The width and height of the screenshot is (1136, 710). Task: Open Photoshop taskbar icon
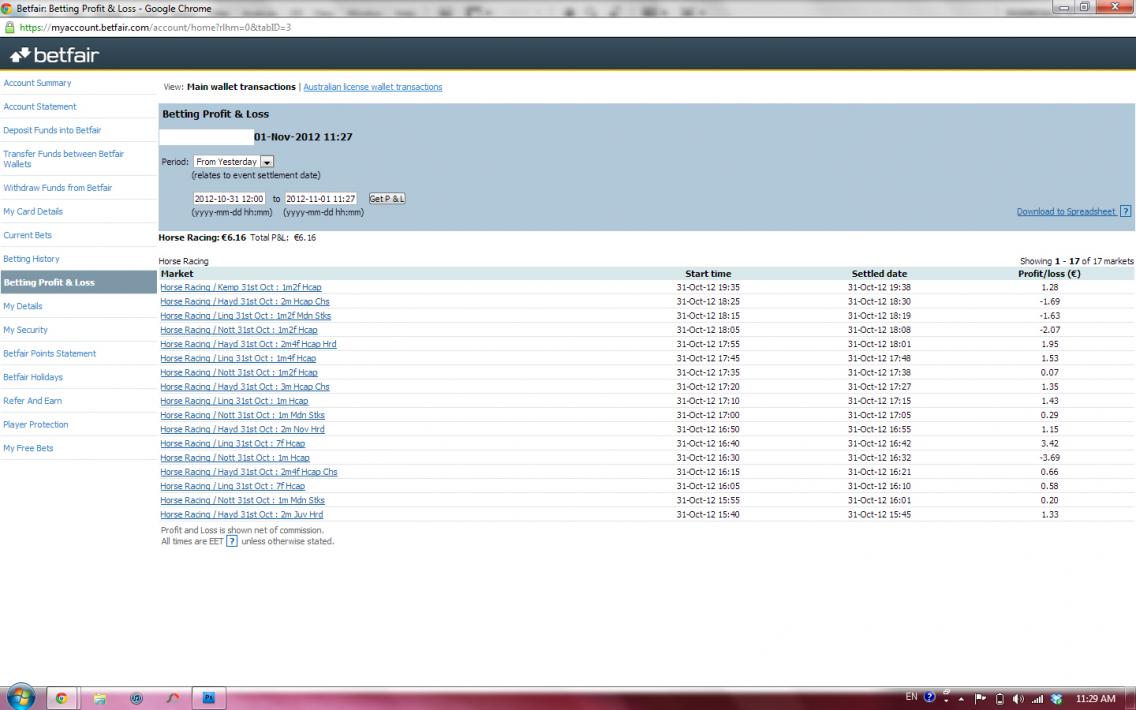(209, 698)
